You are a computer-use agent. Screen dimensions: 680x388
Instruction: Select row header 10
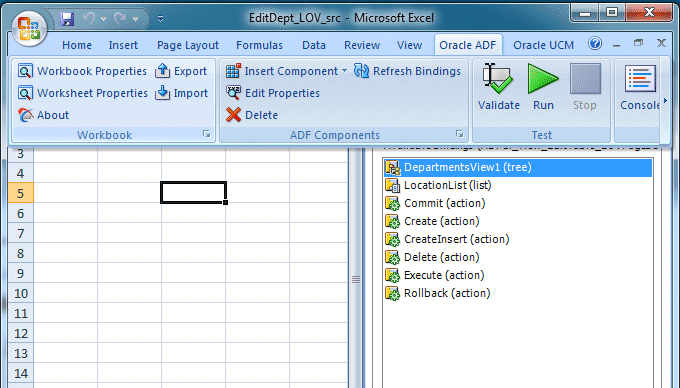[20, 293]
